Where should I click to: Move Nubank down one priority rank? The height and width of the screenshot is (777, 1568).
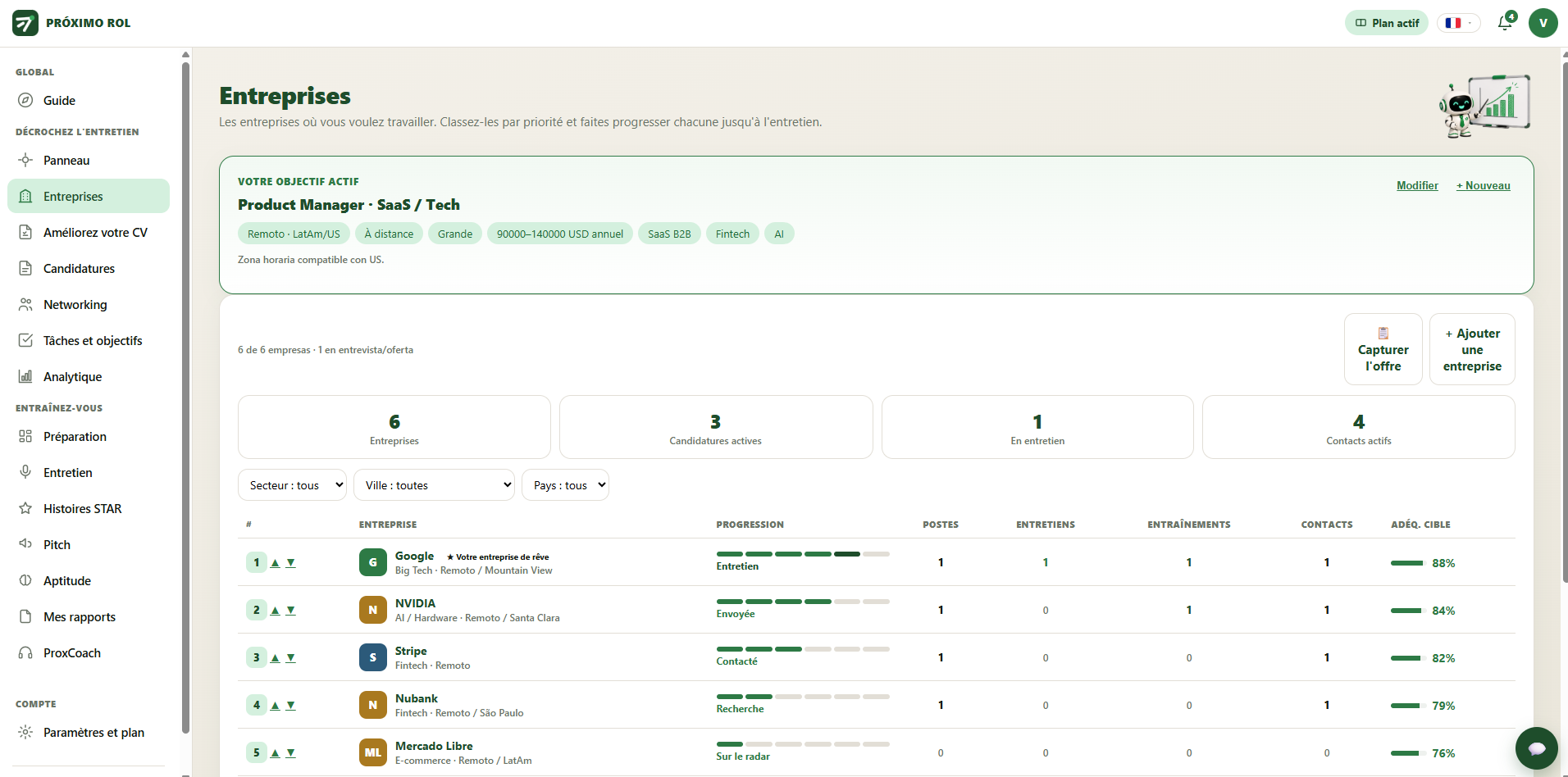tap(290, 706)
